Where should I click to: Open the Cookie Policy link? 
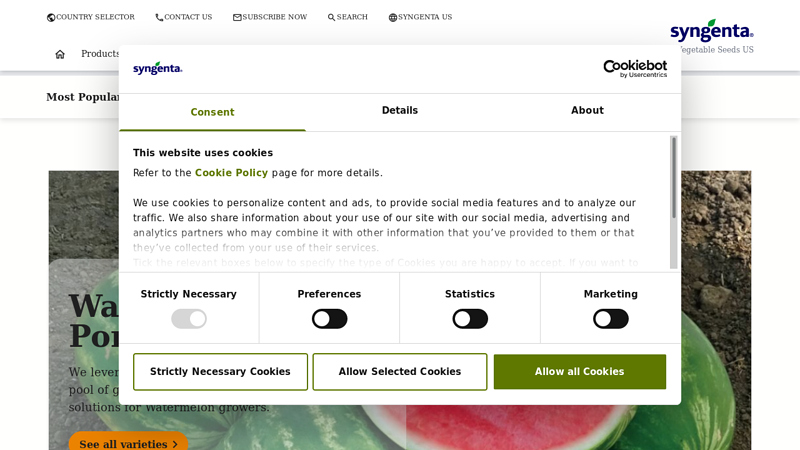click(x=231, y=173)
